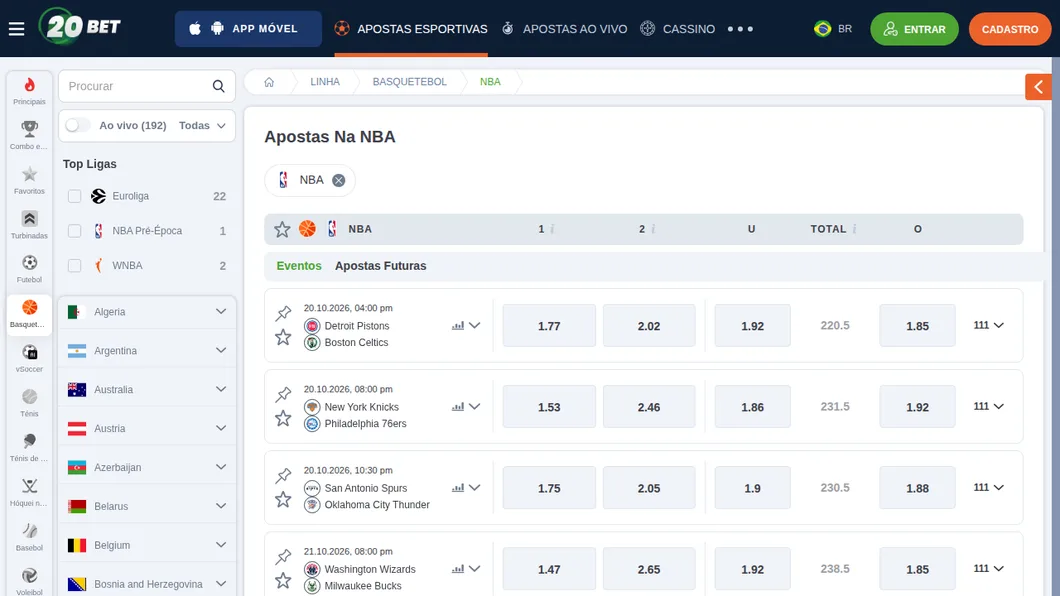
Task: Click the Entrar login button
Action: tap(914, 29)
